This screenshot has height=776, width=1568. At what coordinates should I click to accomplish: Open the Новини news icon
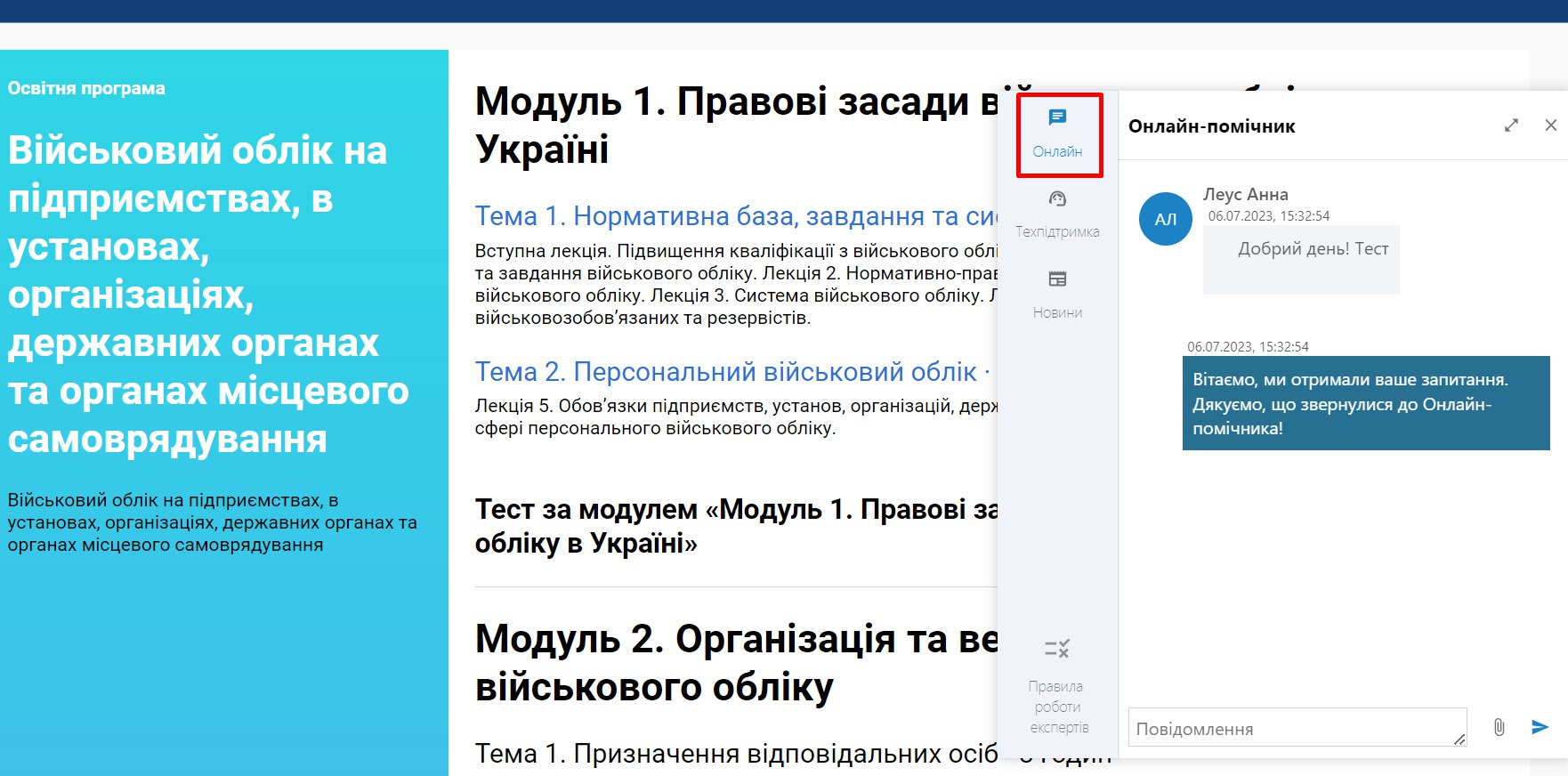(1057, 279)
